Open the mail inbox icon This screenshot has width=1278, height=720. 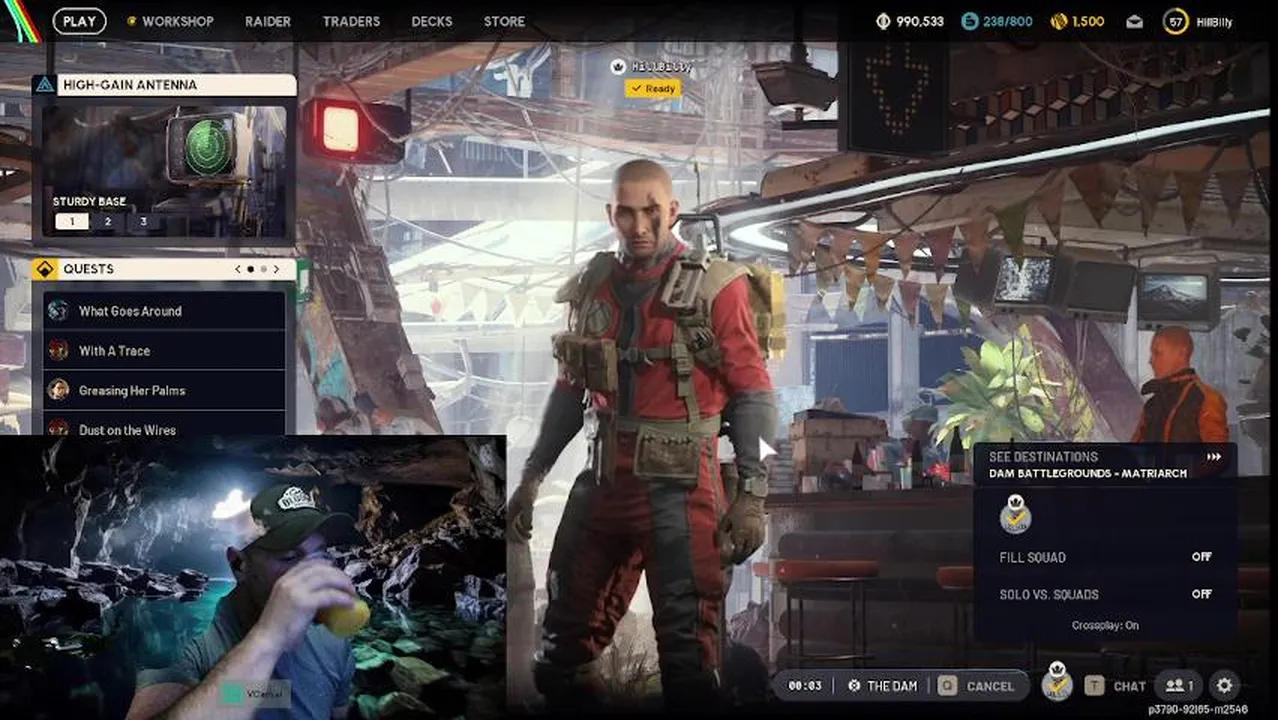point(1134,21)
